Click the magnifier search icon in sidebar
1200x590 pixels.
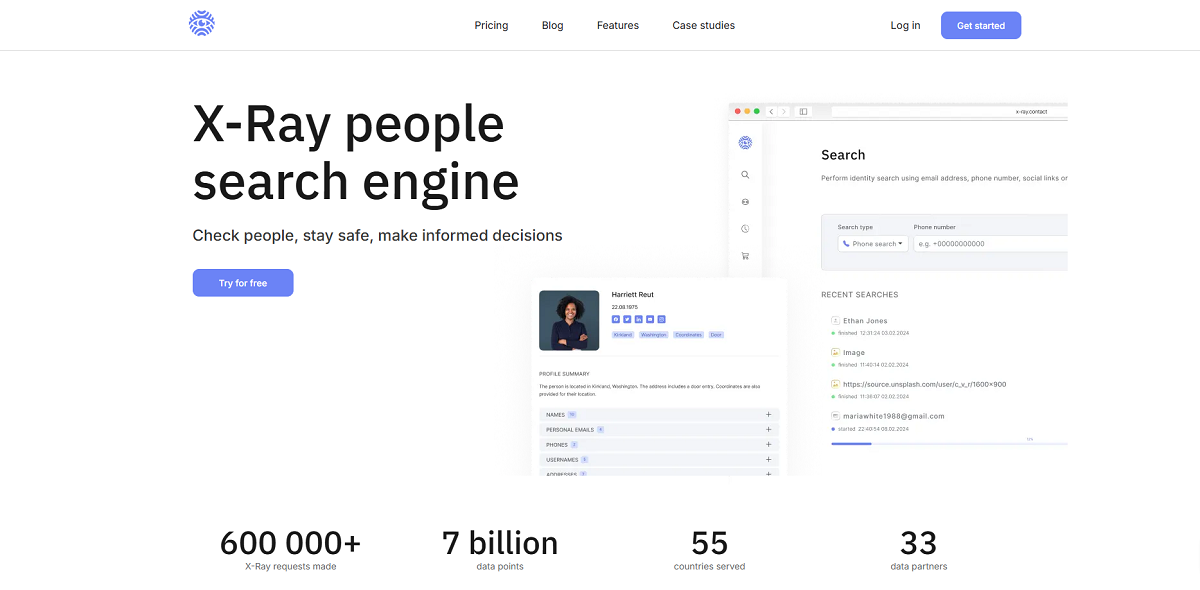point(745,175)
